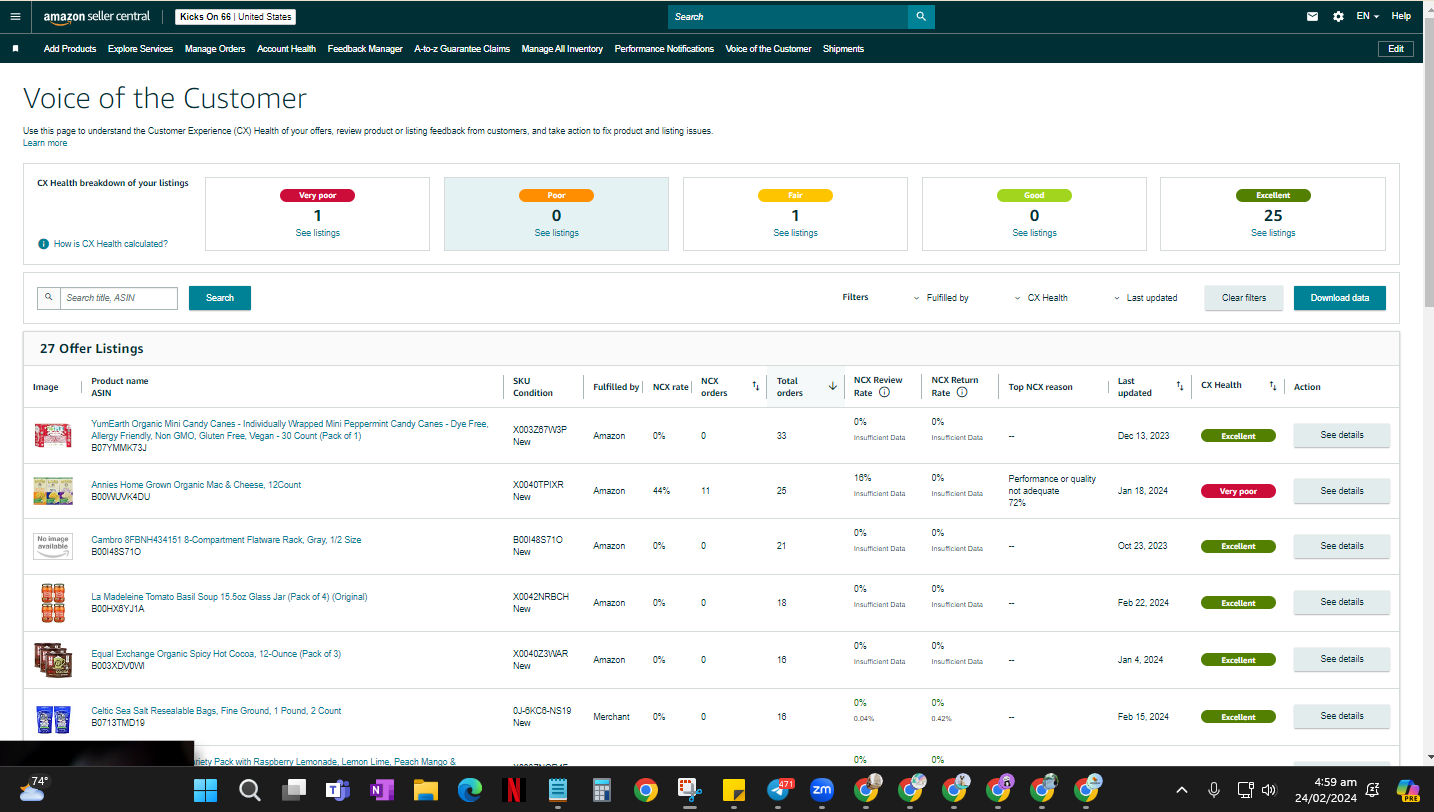This screenshot has height=812, width=1434.
Task: Open Calculator from the taskbar
Action: (602, 790)
